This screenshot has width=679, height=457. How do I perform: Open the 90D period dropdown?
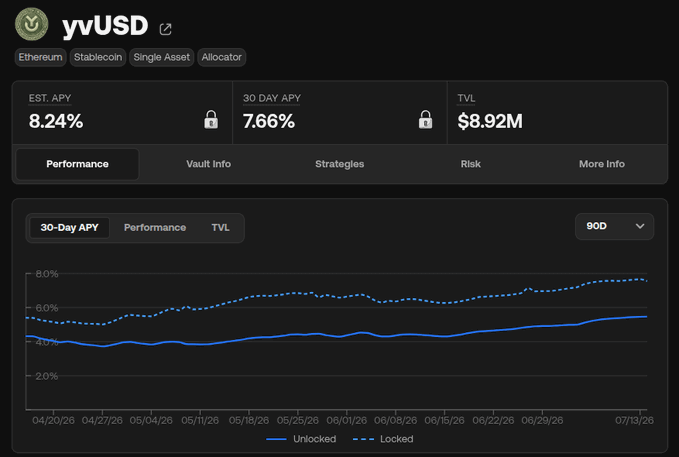pos(614,226)
